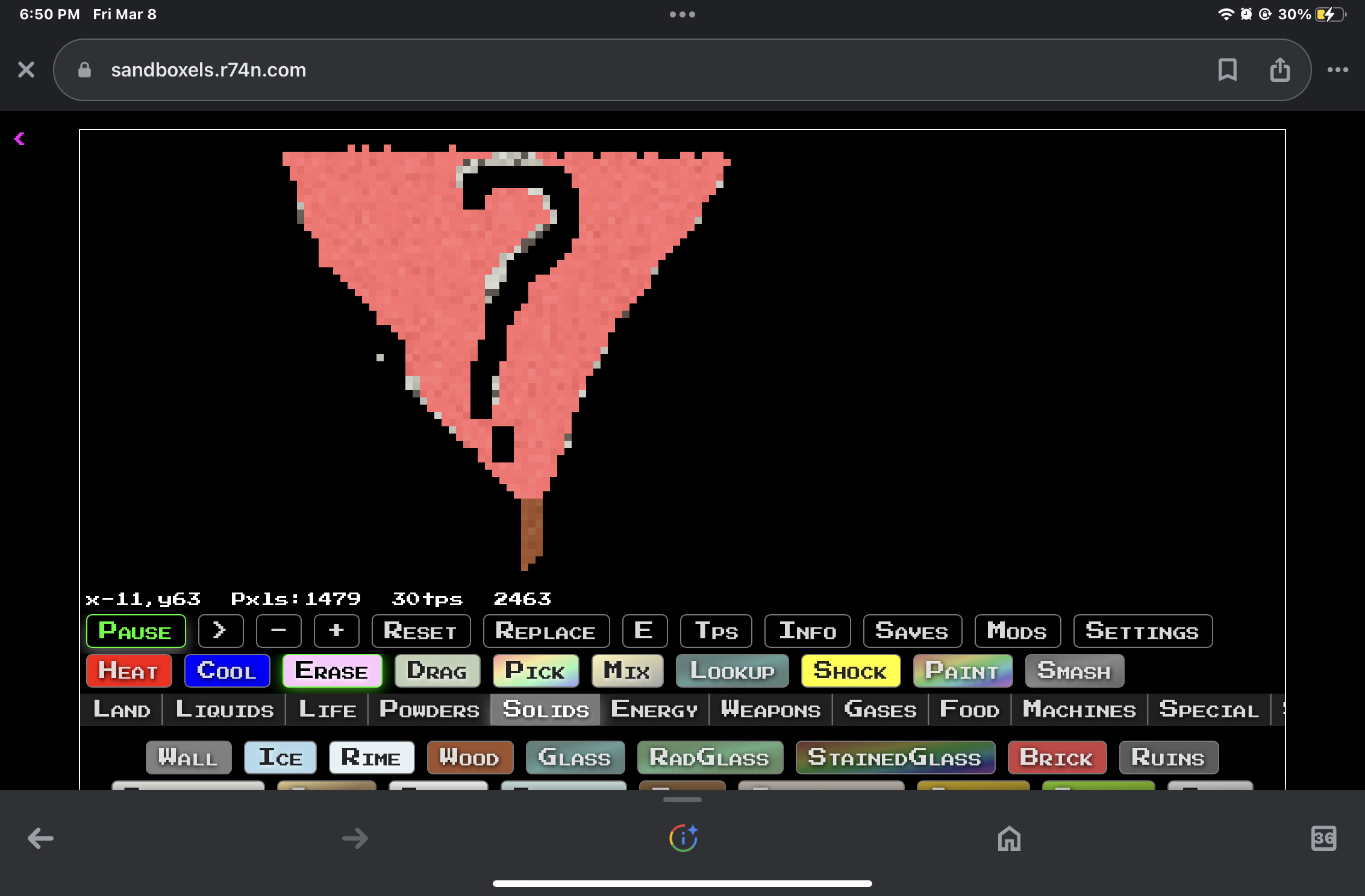Tap the share icon in address bar
Screen dimensions: 1365x896
coord(1279,70)
